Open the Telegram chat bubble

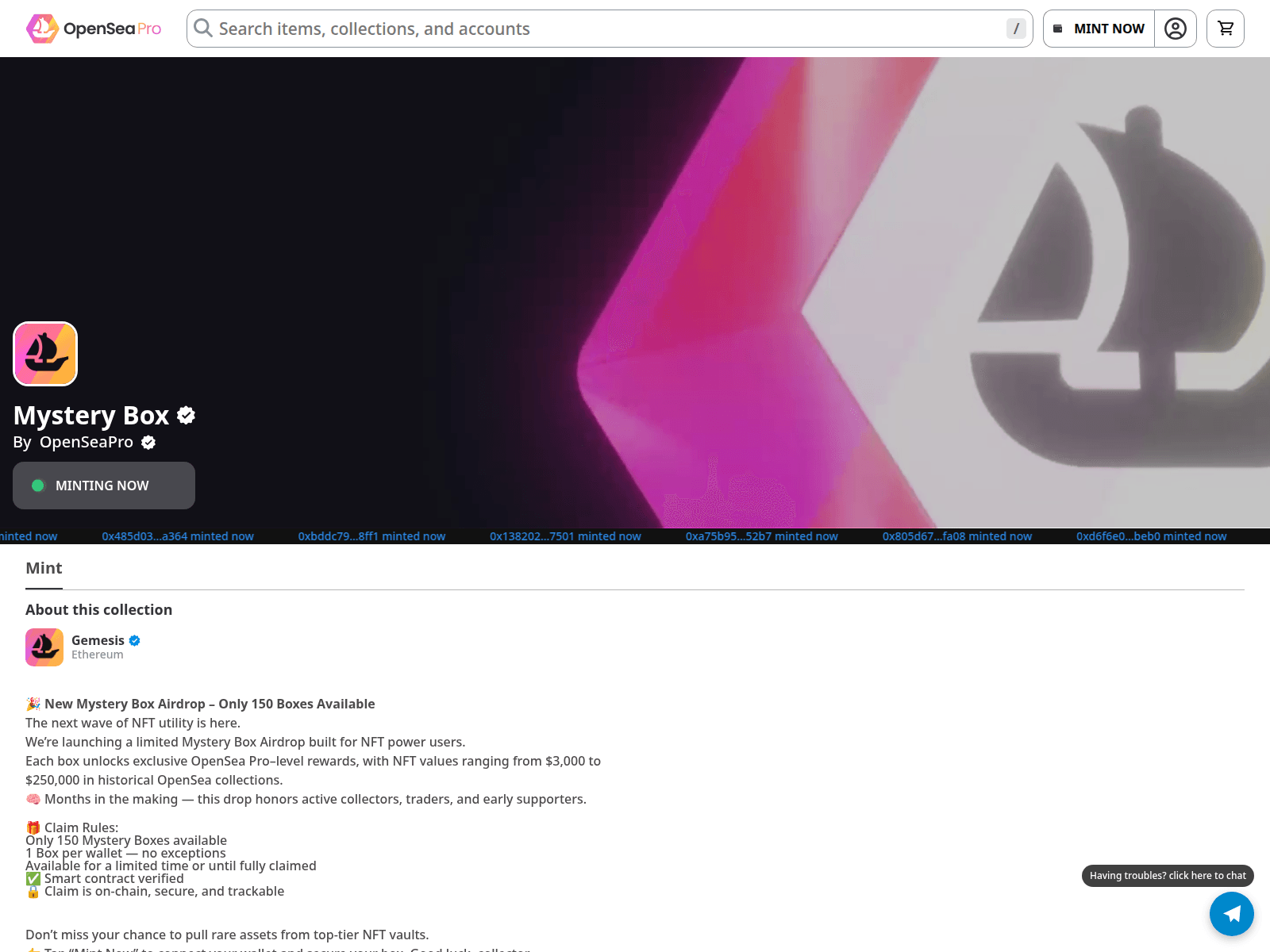coord(1231,914)
